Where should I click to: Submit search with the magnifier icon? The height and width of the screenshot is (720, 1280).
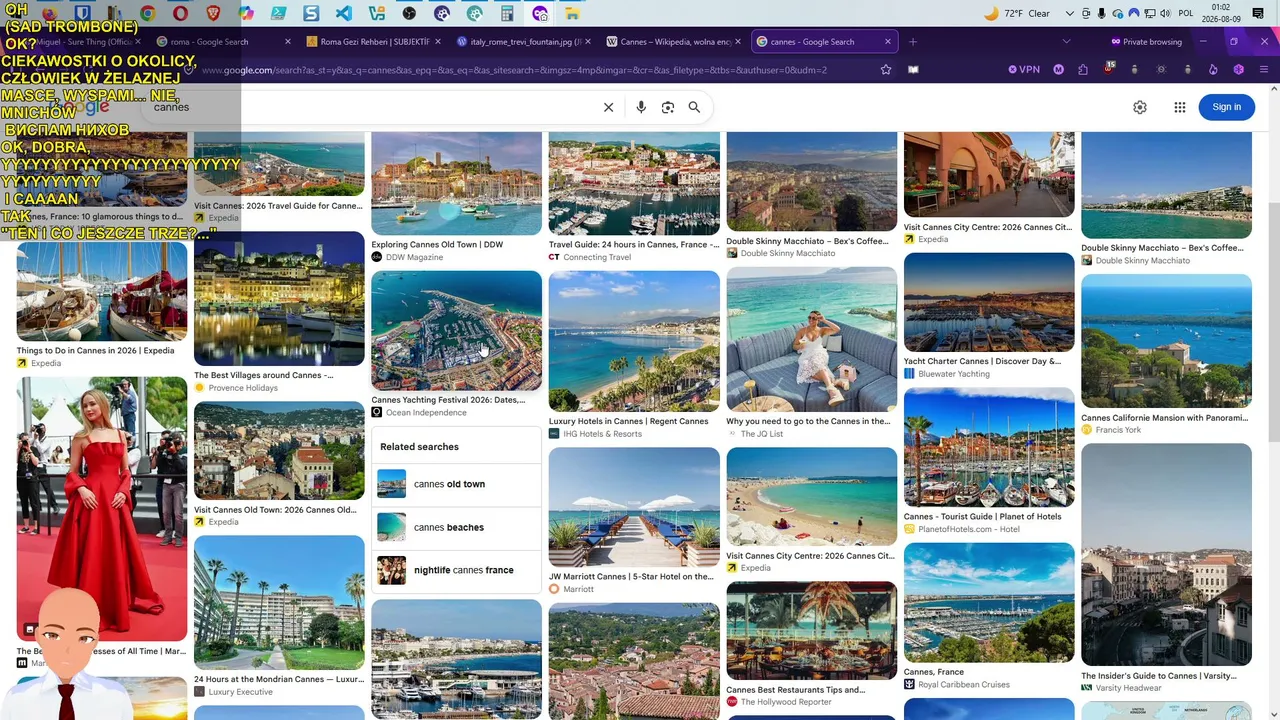click(x=694, y=107)
